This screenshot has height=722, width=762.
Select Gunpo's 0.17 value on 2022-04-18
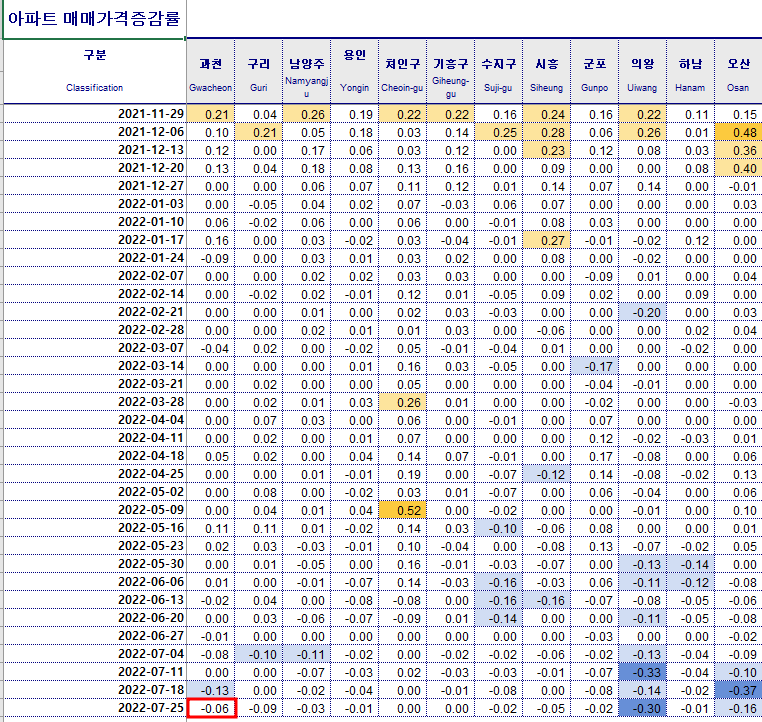click(595, 455)
